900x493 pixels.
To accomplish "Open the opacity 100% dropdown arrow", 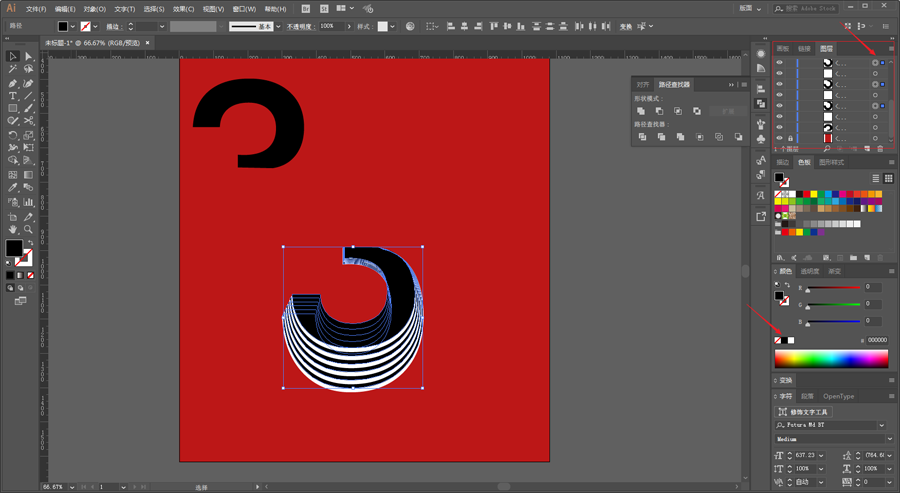I will tap(348, 26).
